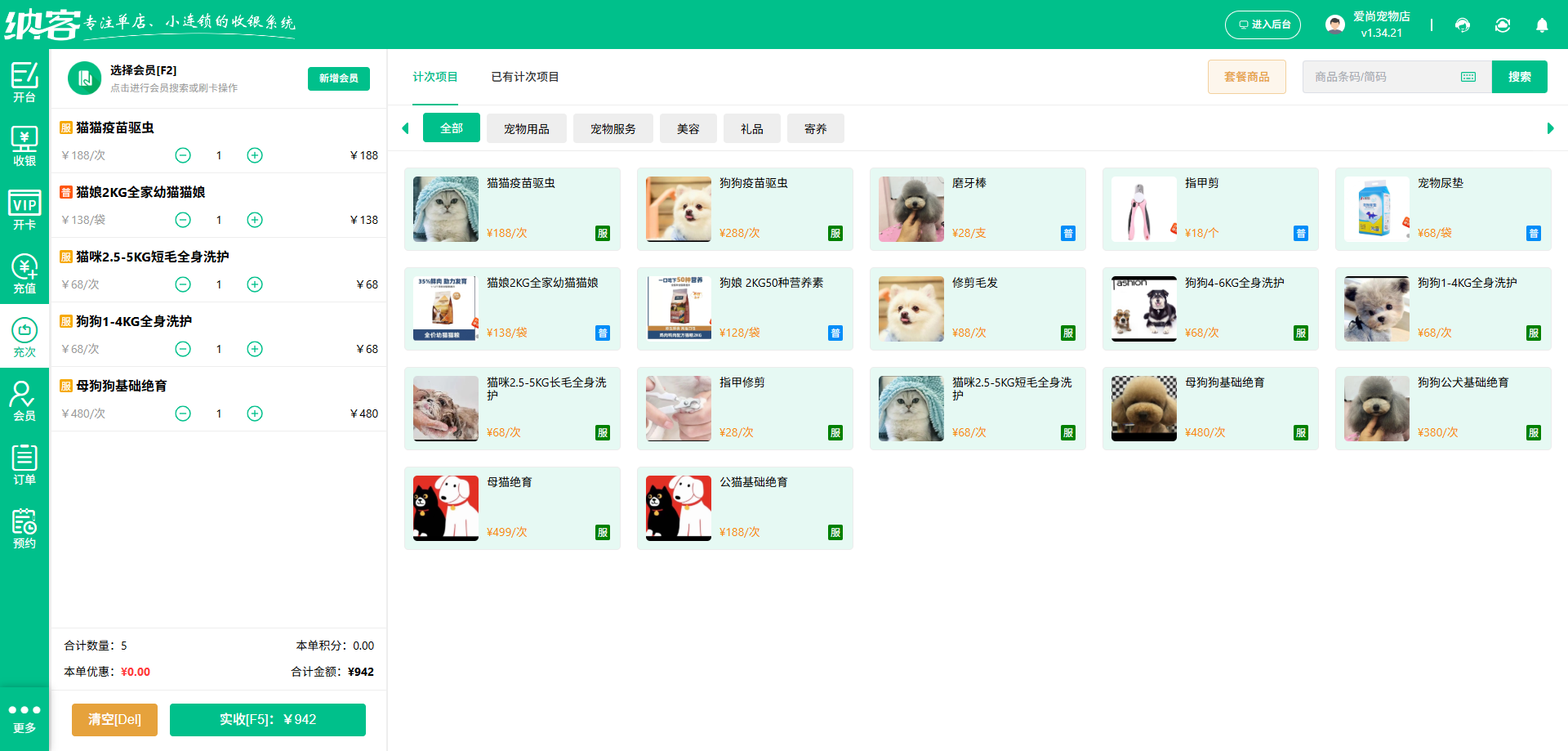Switch to the 已有计次项目 tab
1568x751 pixels.
click(x=524, y=77)
